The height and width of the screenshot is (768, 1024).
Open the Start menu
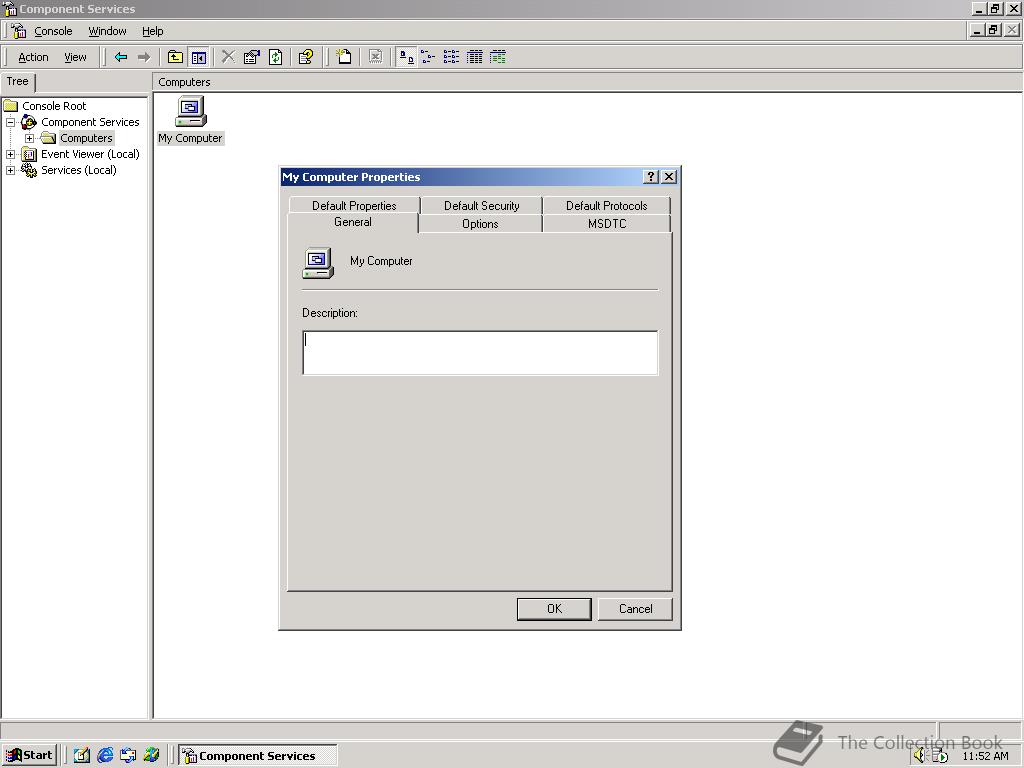click(x=29, y=756)
